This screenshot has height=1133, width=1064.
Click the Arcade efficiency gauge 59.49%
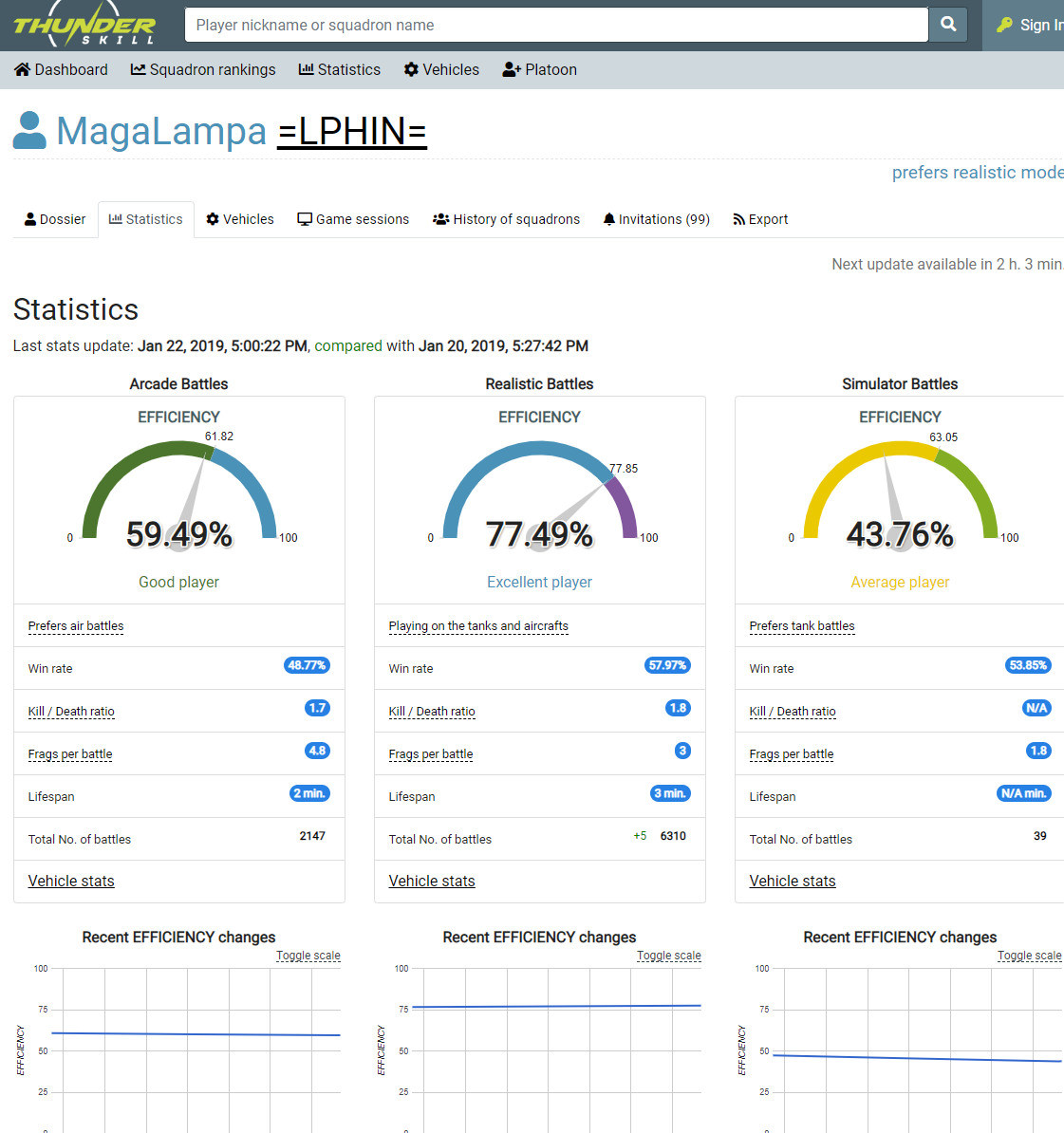[x=179, y=498]
